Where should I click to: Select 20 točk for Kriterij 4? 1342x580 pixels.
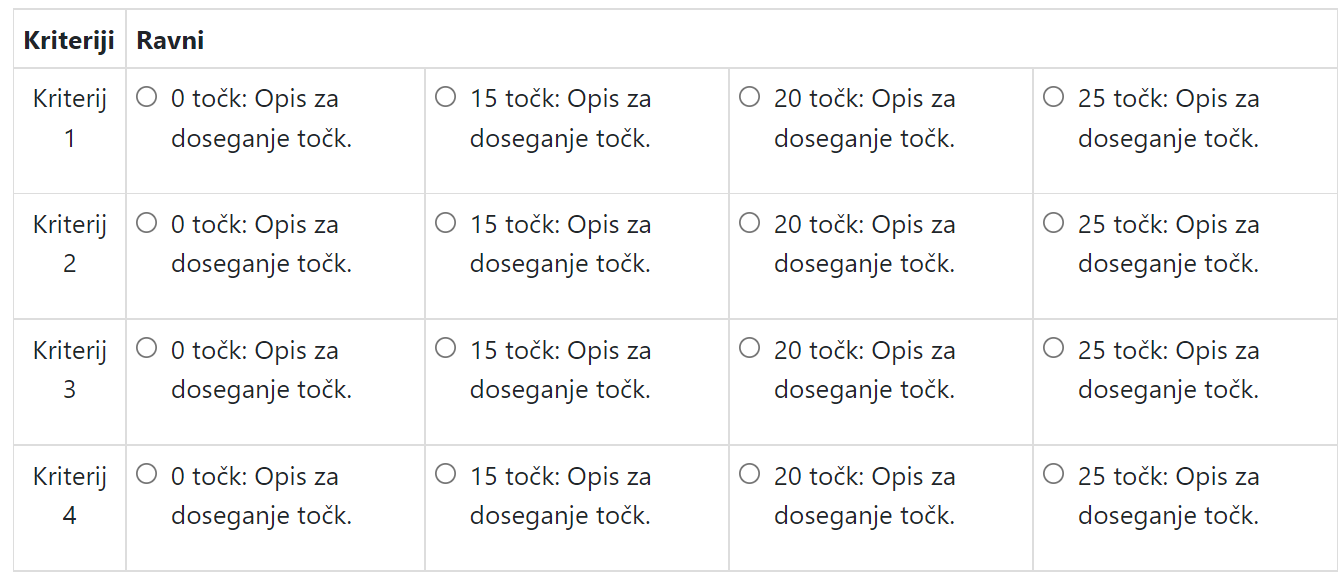(750, 474)
